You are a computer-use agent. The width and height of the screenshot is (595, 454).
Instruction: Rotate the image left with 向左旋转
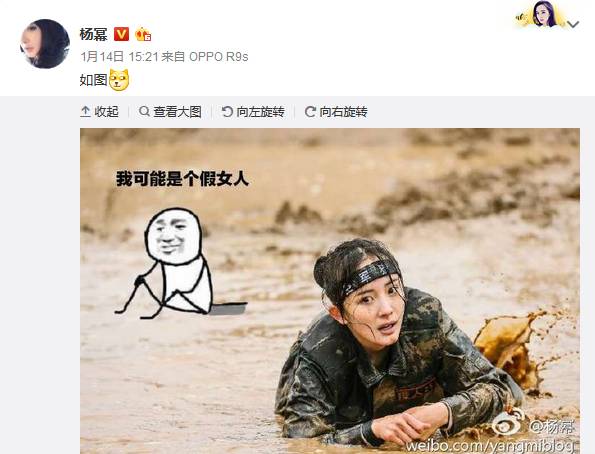[x=253, y=112]
